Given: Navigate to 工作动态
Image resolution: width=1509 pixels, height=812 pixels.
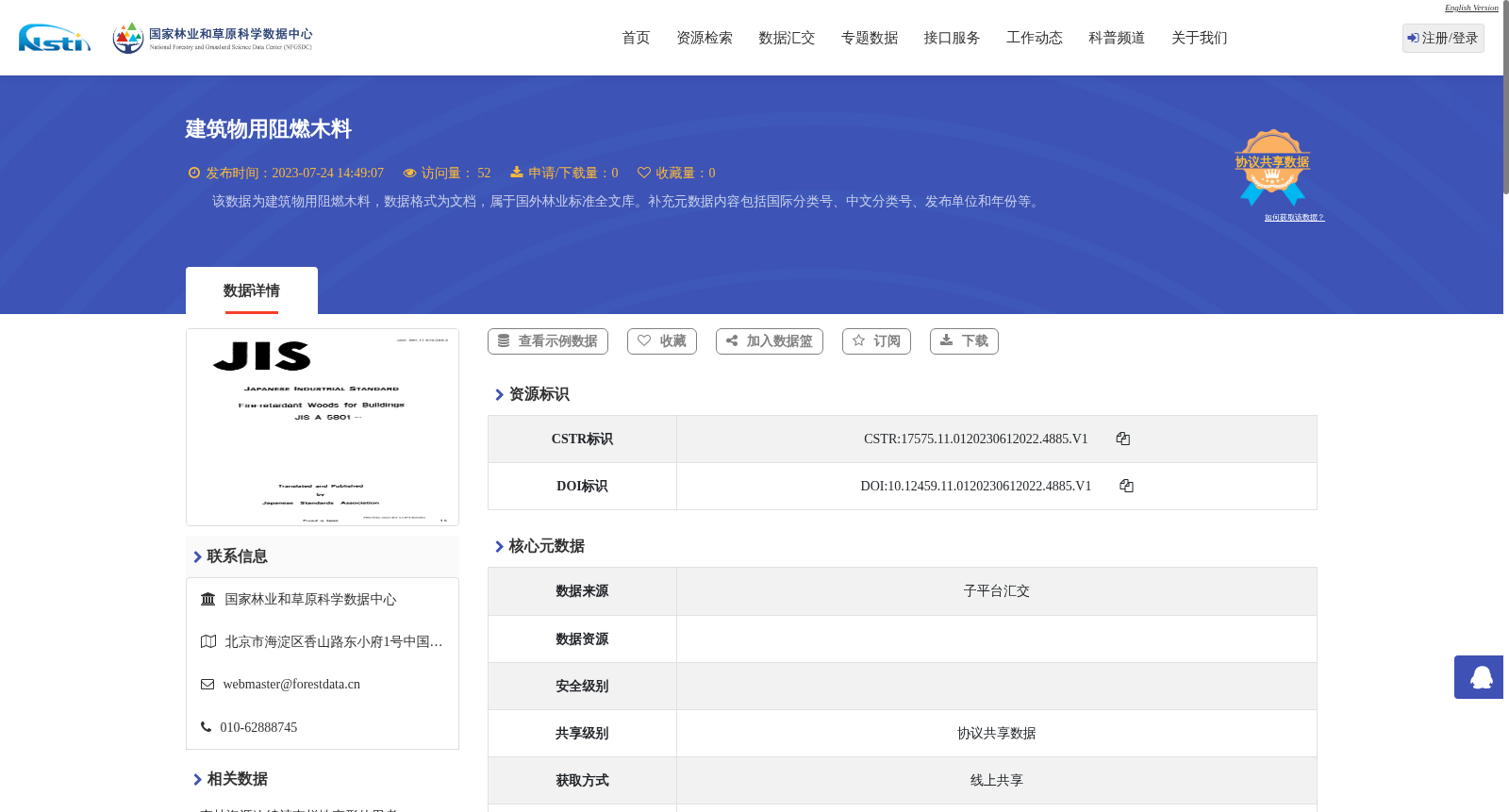Looking at the screenshot, I should [x=1035, y=38].
